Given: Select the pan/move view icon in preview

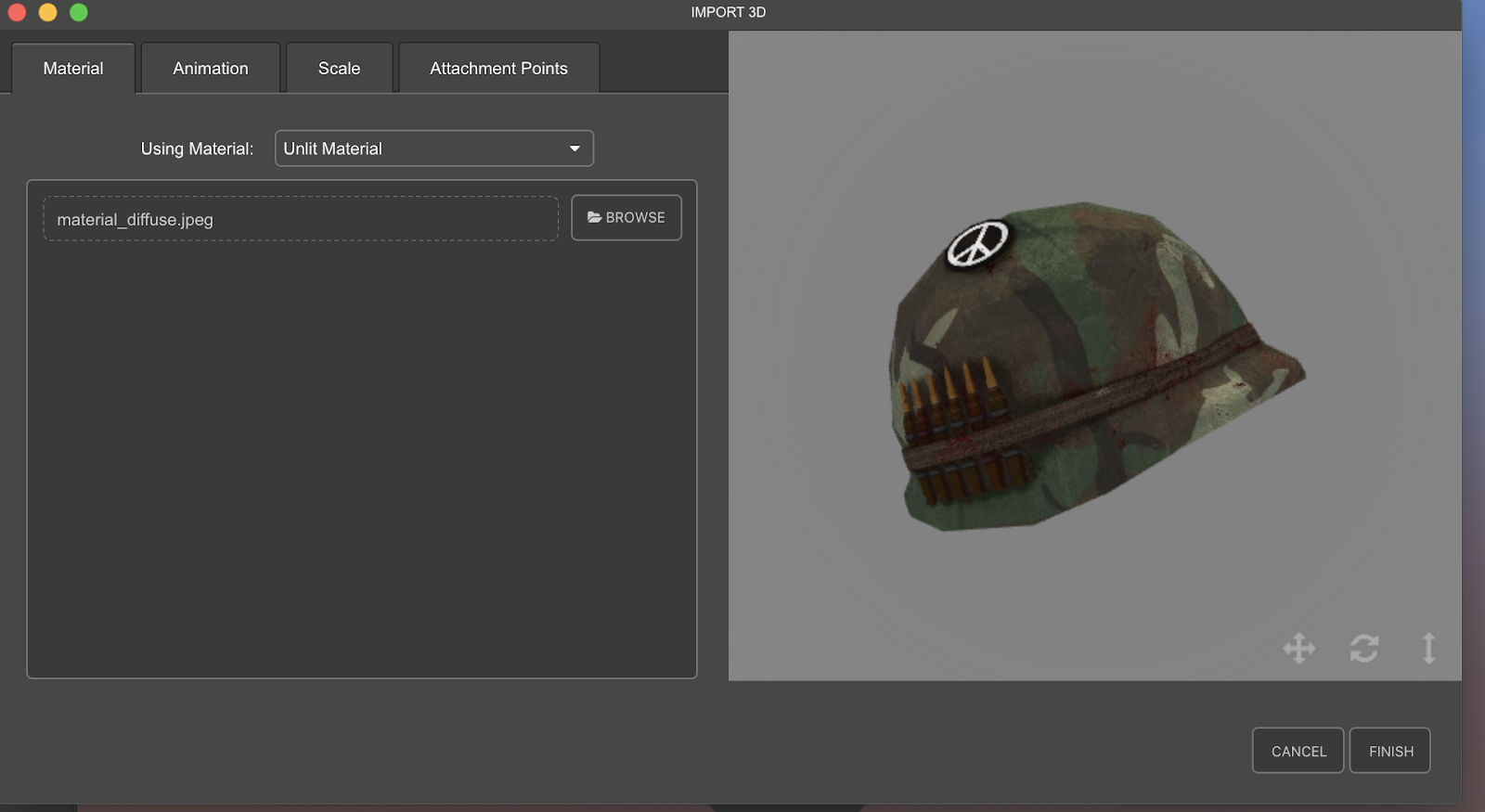Looking at the screenshot, I should point(1298,648).
